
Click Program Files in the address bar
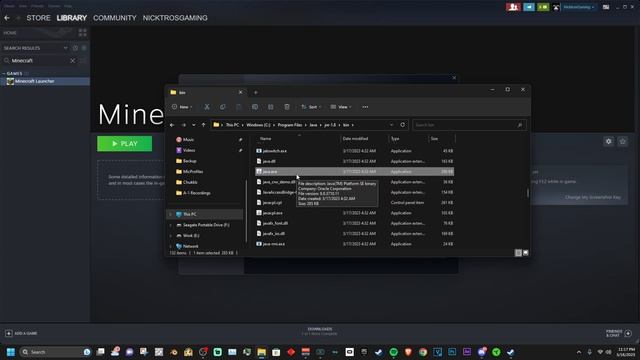click(290, 125)
